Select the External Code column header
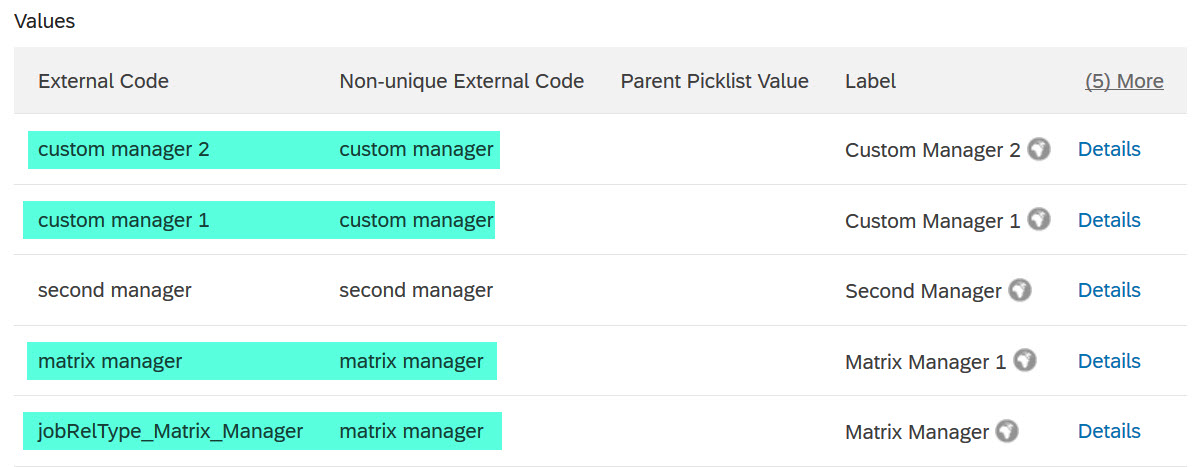This screenshot has height=467, width=1199. [103, 81]
